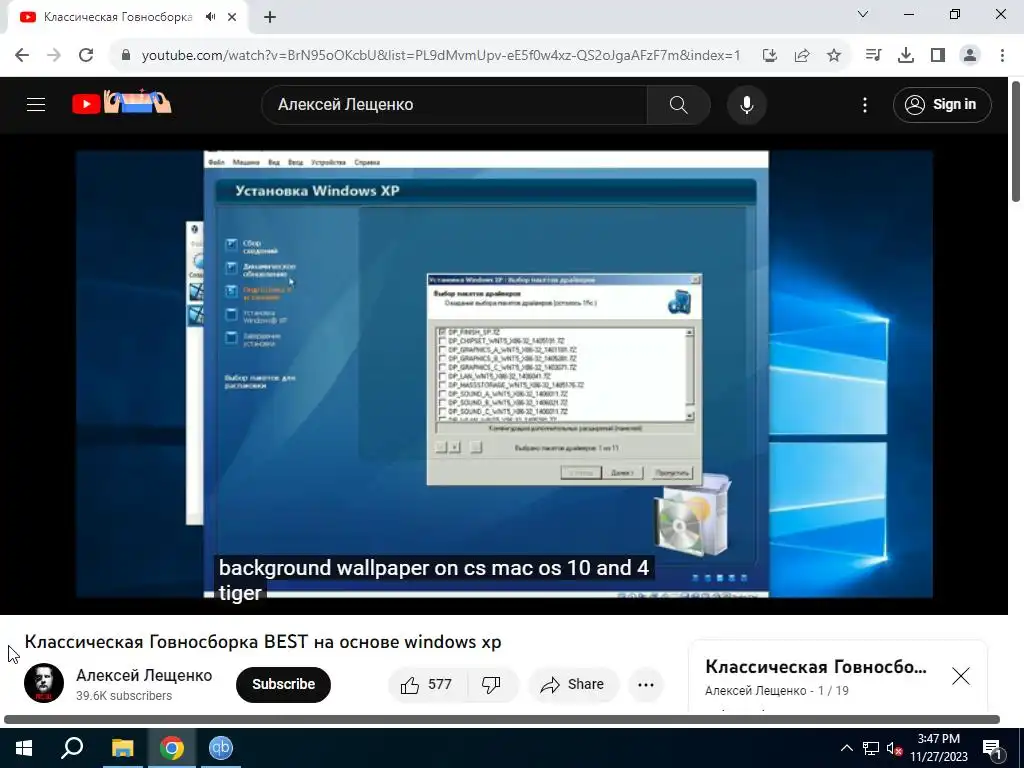The height and width of the screenshot is (768, 1024).
Task: Click the video title text
Action: tap(263, 642)
